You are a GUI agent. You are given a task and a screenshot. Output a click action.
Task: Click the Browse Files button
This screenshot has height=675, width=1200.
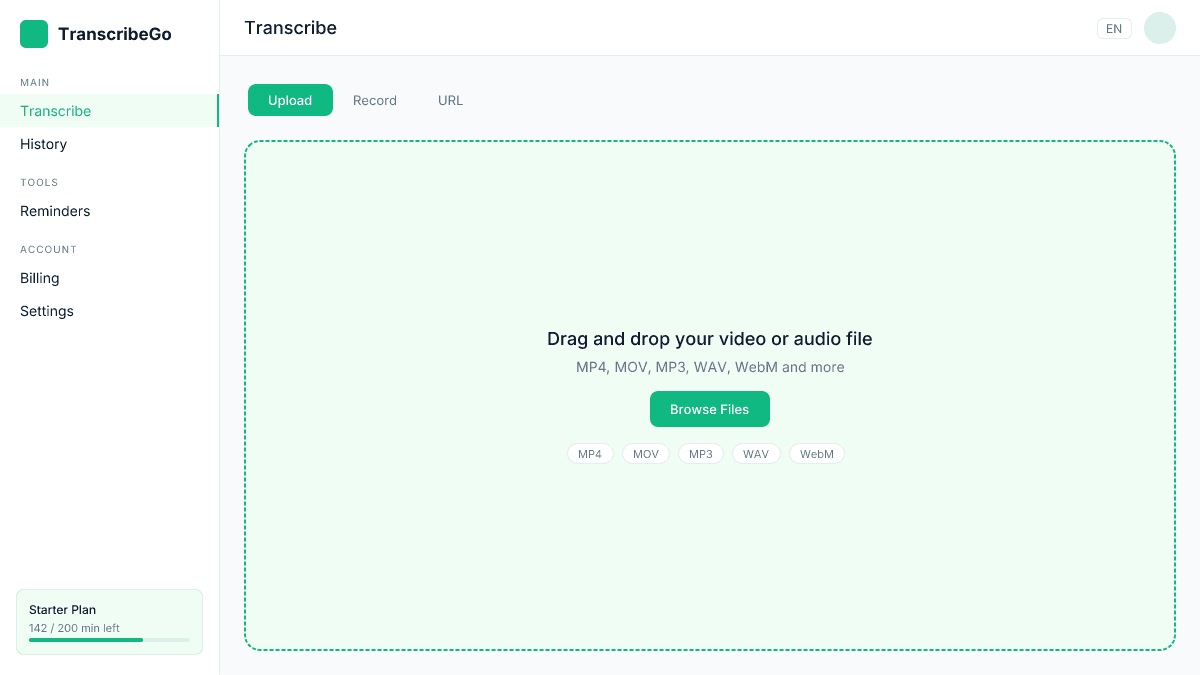point(710,409)
